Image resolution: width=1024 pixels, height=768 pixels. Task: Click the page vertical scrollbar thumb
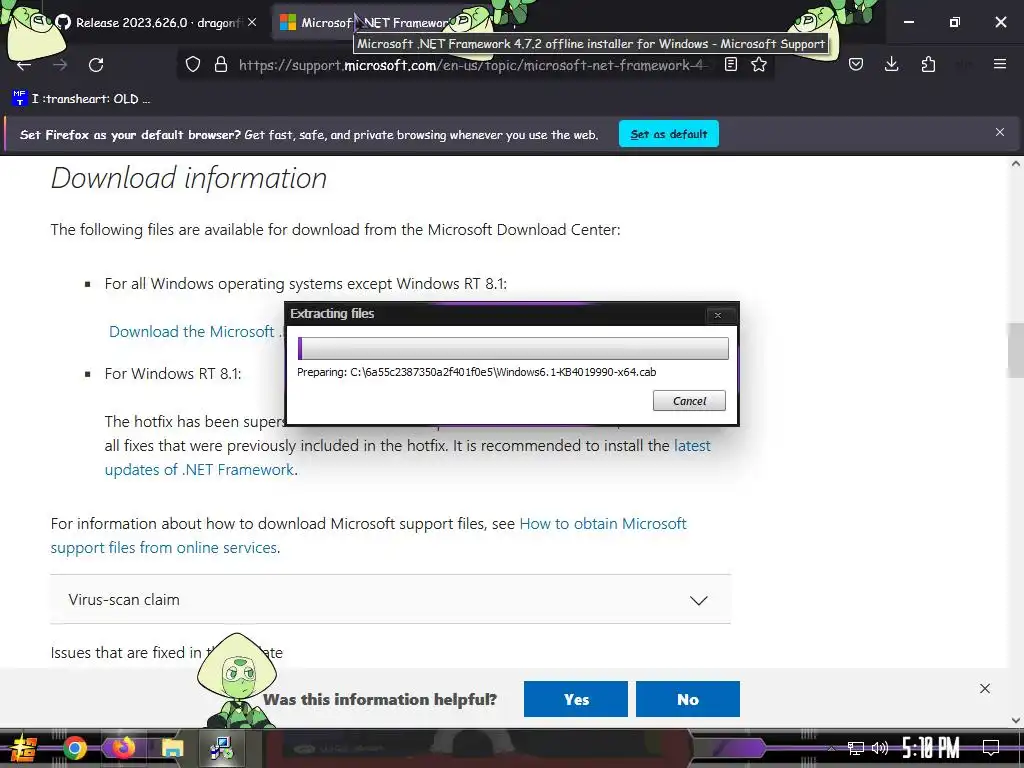coord(1016,350)
